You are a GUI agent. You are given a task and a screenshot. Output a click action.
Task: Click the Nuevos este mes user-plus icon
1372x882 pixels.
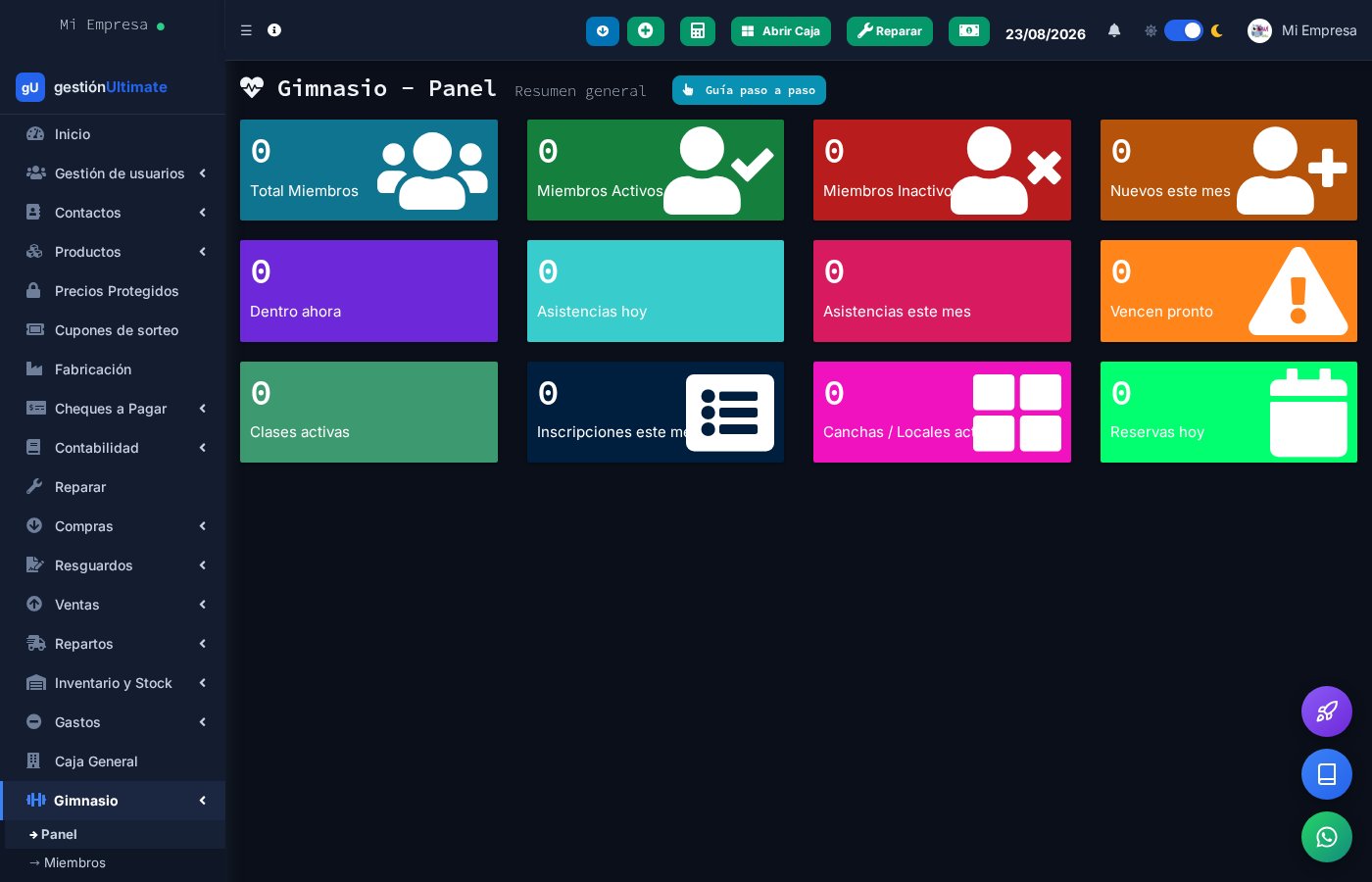(1292, 171)
